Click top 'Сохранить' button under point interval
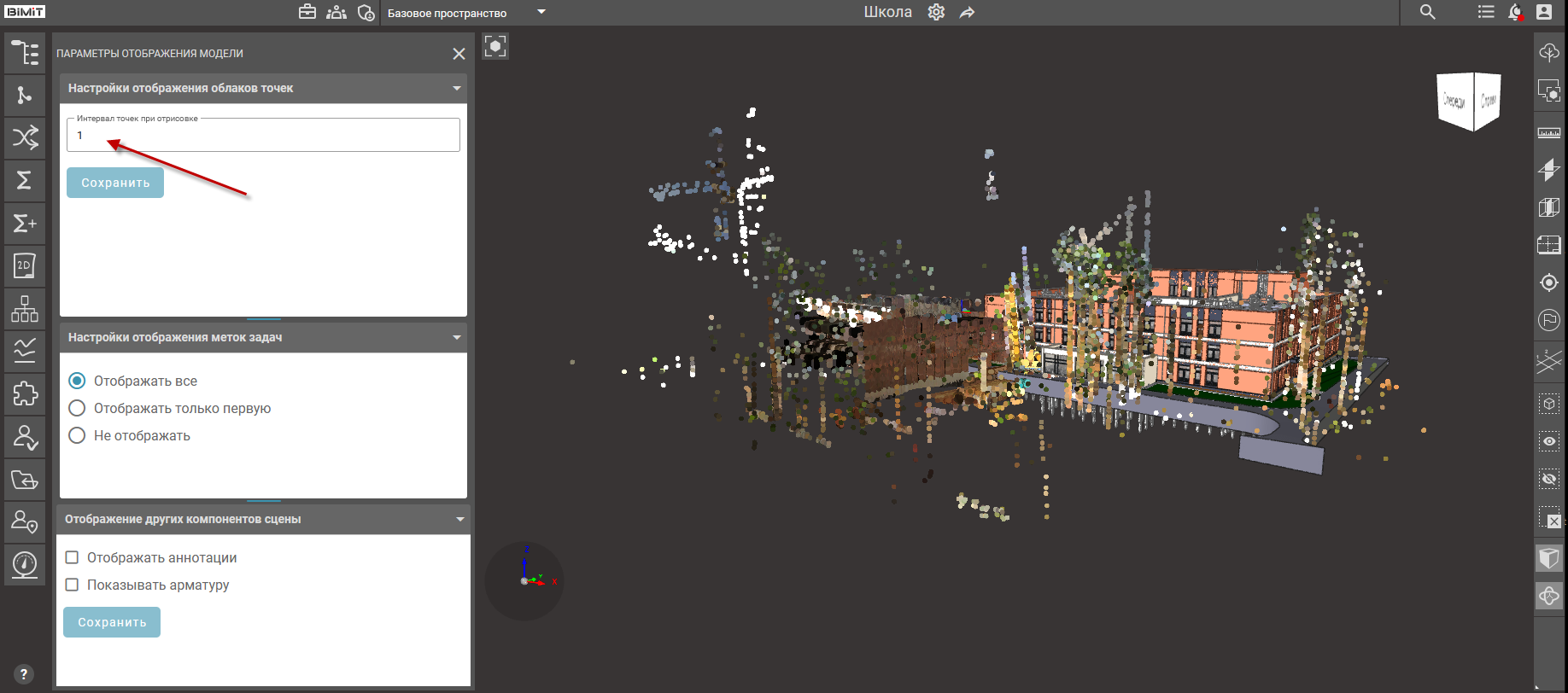This screenshot has height=693, width=1568. 115,183
